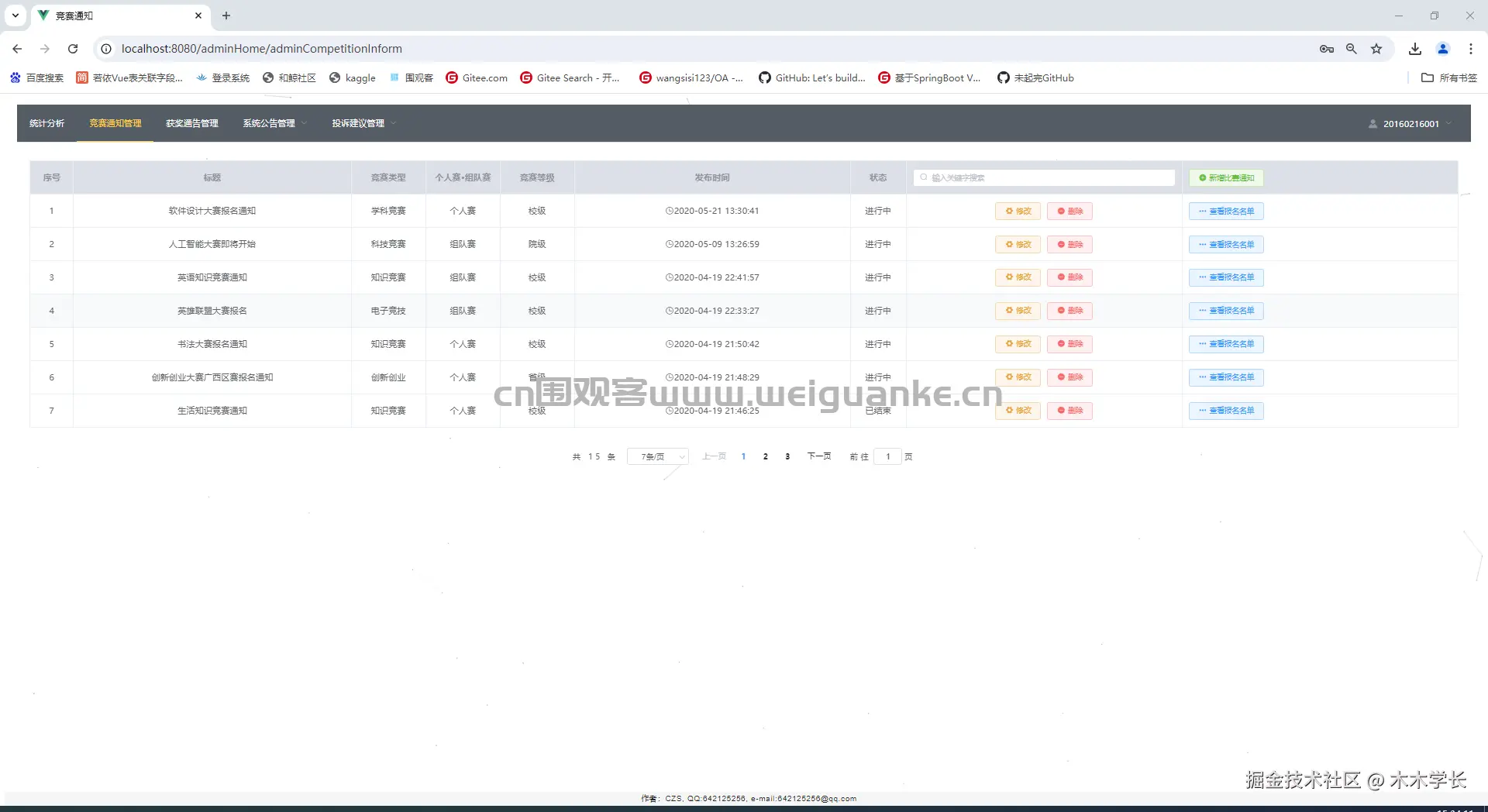Edit the 人工智能大赛即将开始 row
The image size is (1488, 812).
tap(1018, 244)
